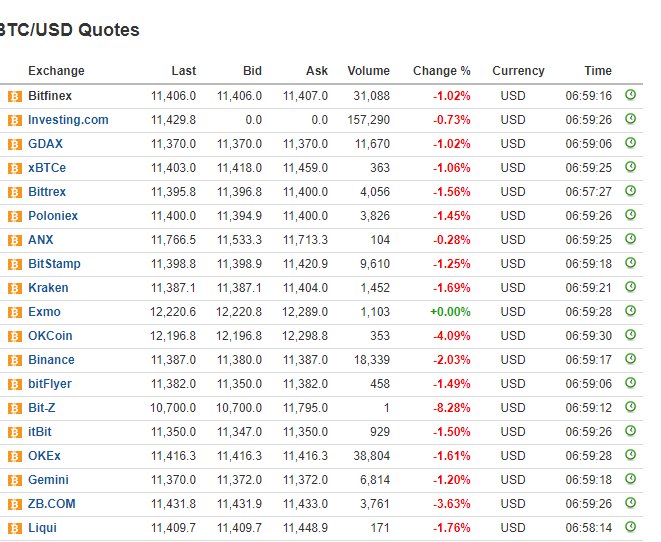
Task: Open the Kraken exchange link
Action: [48, 288]
